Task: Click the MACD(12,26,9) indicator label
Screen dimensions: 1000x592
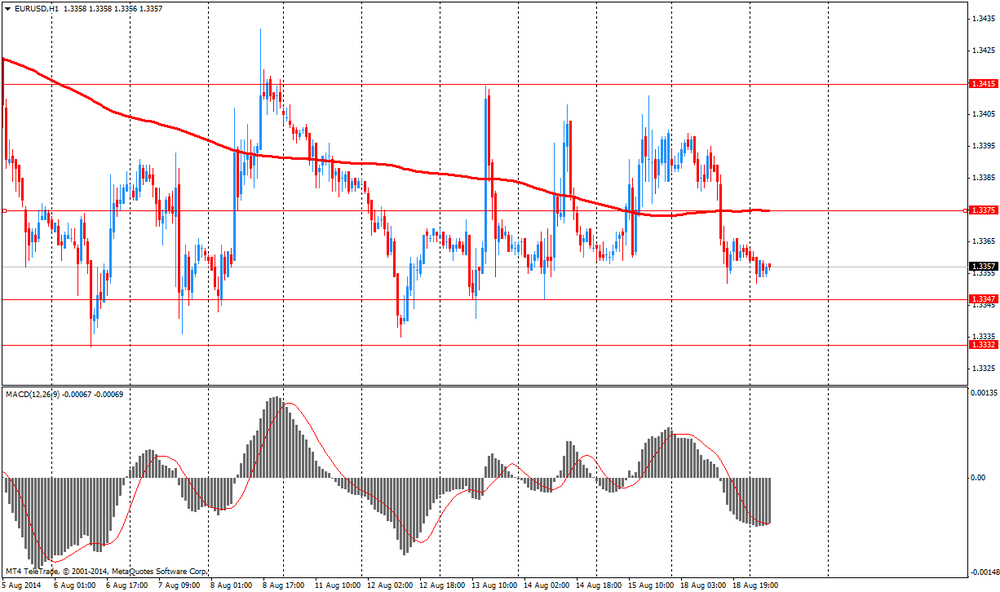Action: point(33,394)
